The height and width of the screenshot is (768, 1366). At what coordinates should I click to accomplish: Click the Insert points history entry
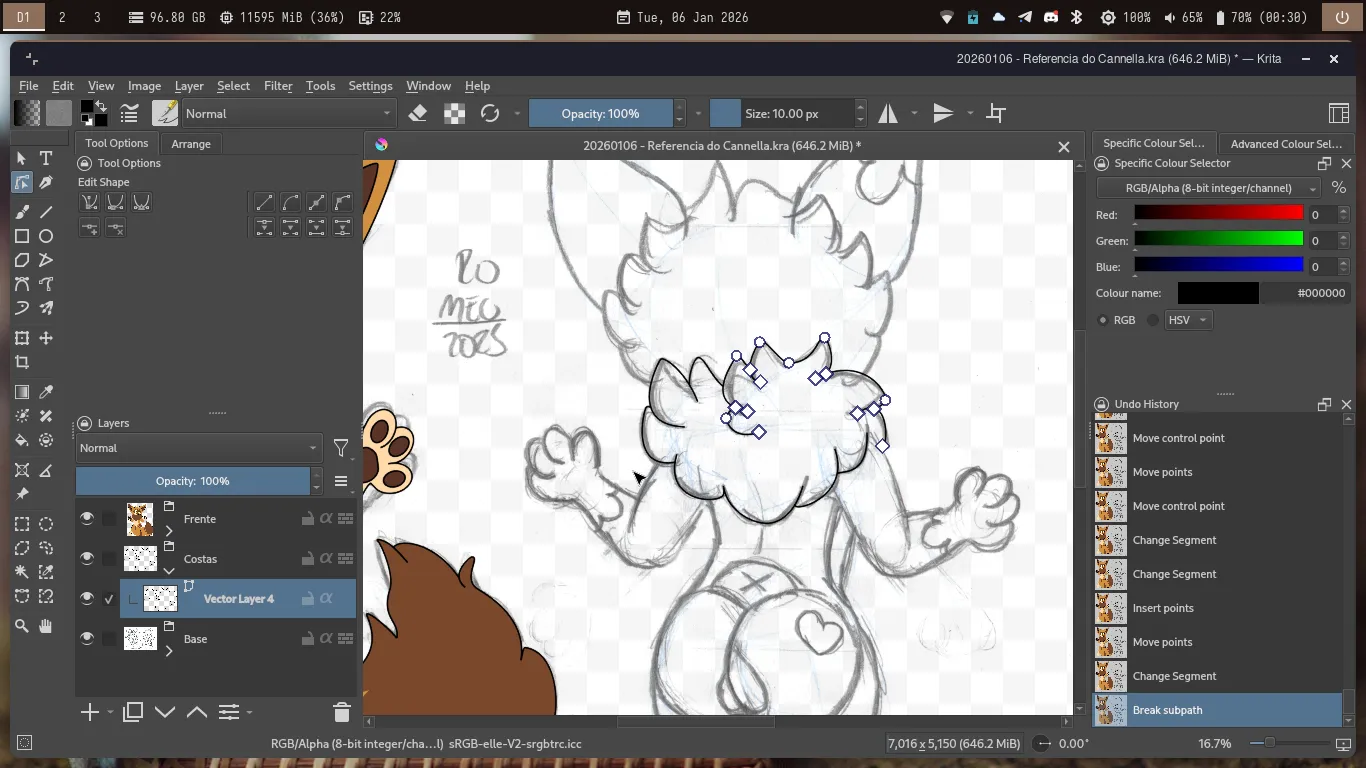tap(1162, 608)
